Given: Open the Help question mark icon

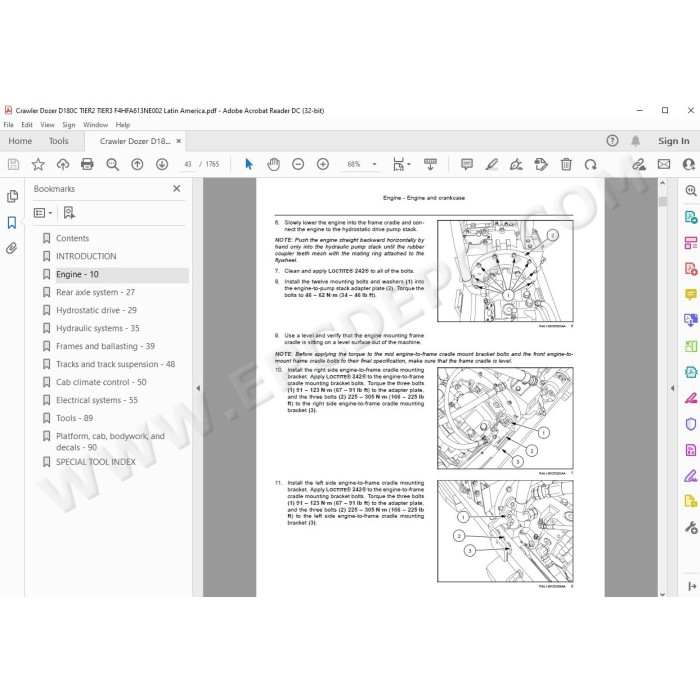Looking at the screenshot, I should coord(612,141).
